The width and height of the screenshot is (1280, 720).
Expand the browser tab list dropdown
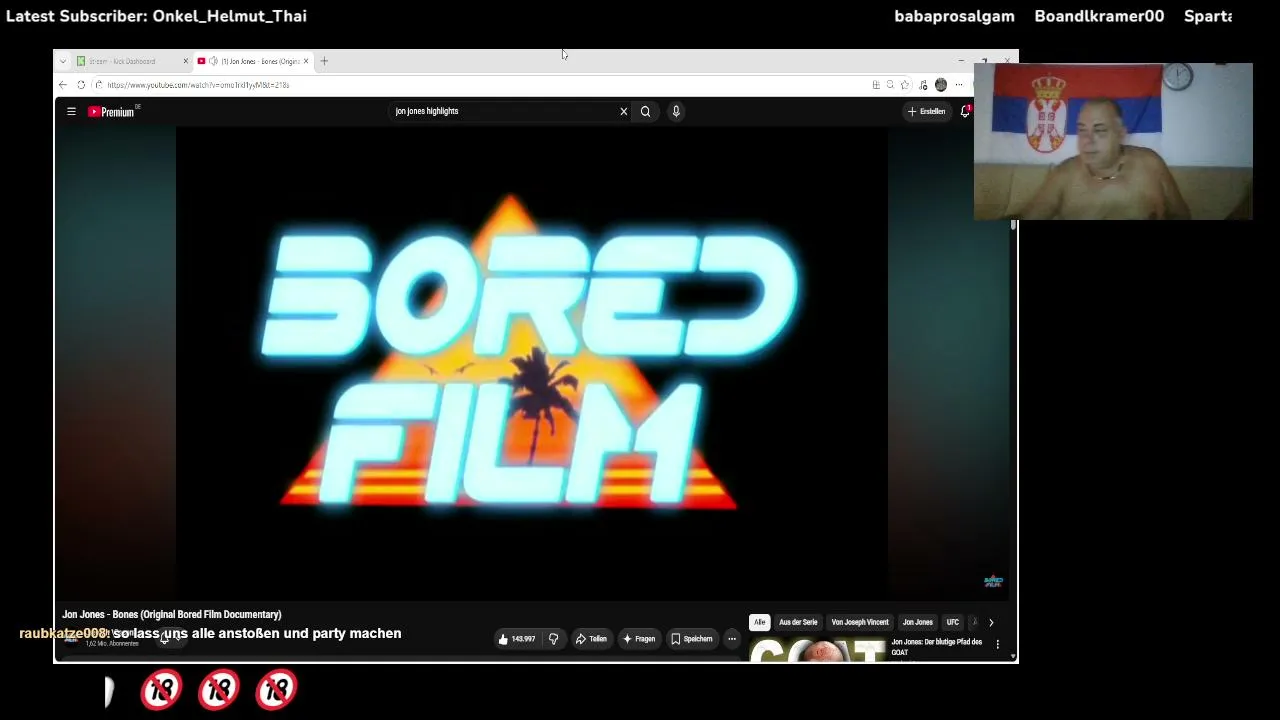pos(63,61)
